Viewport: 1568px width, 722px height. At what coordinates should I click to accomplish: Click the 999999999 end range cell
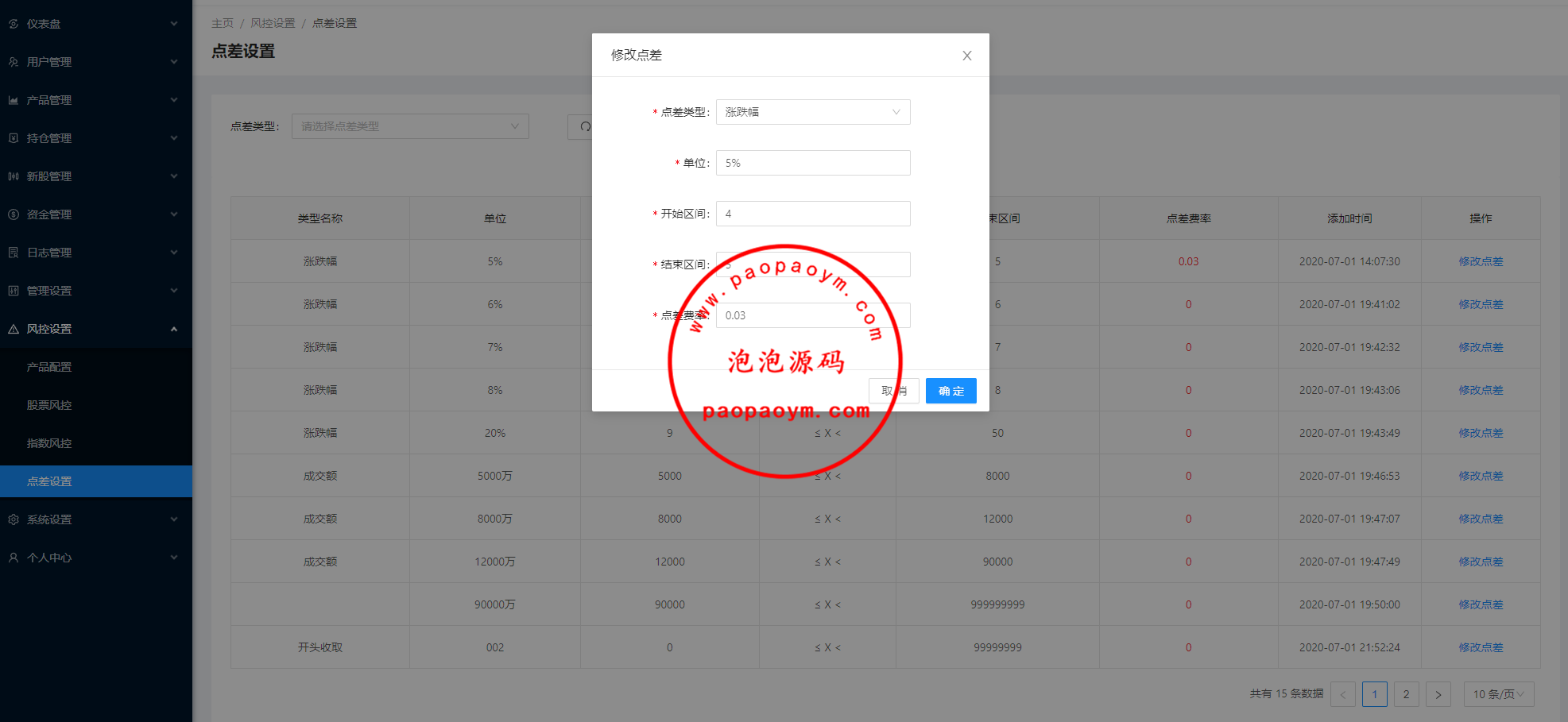[x=997, y=604]
